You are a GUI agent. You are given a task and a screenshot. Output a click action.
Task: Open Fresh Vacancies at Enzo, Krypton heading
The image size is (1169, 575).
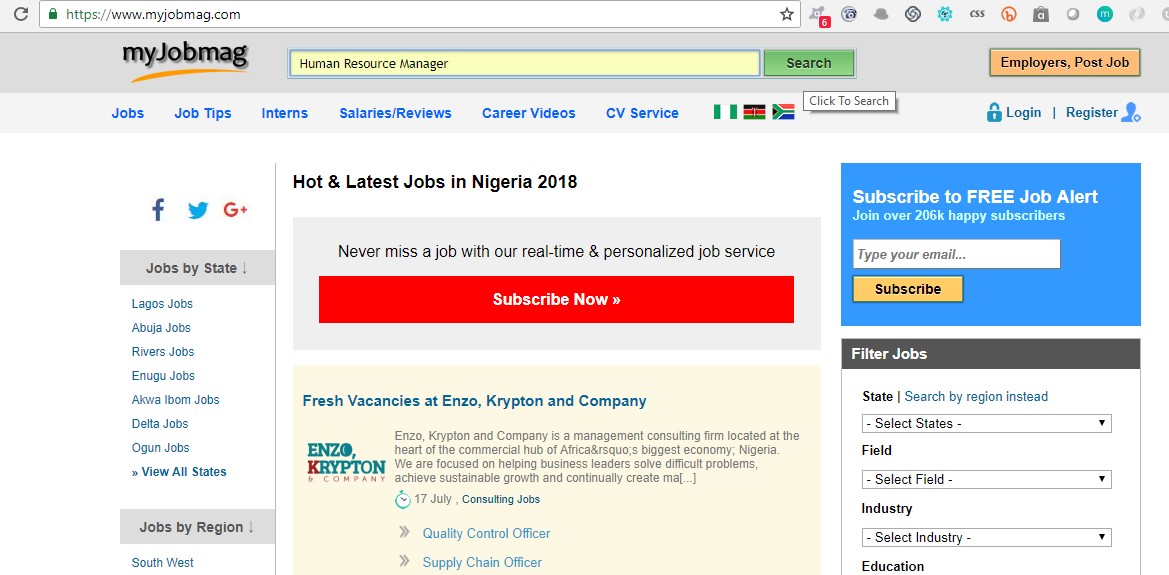pos(474,400)
